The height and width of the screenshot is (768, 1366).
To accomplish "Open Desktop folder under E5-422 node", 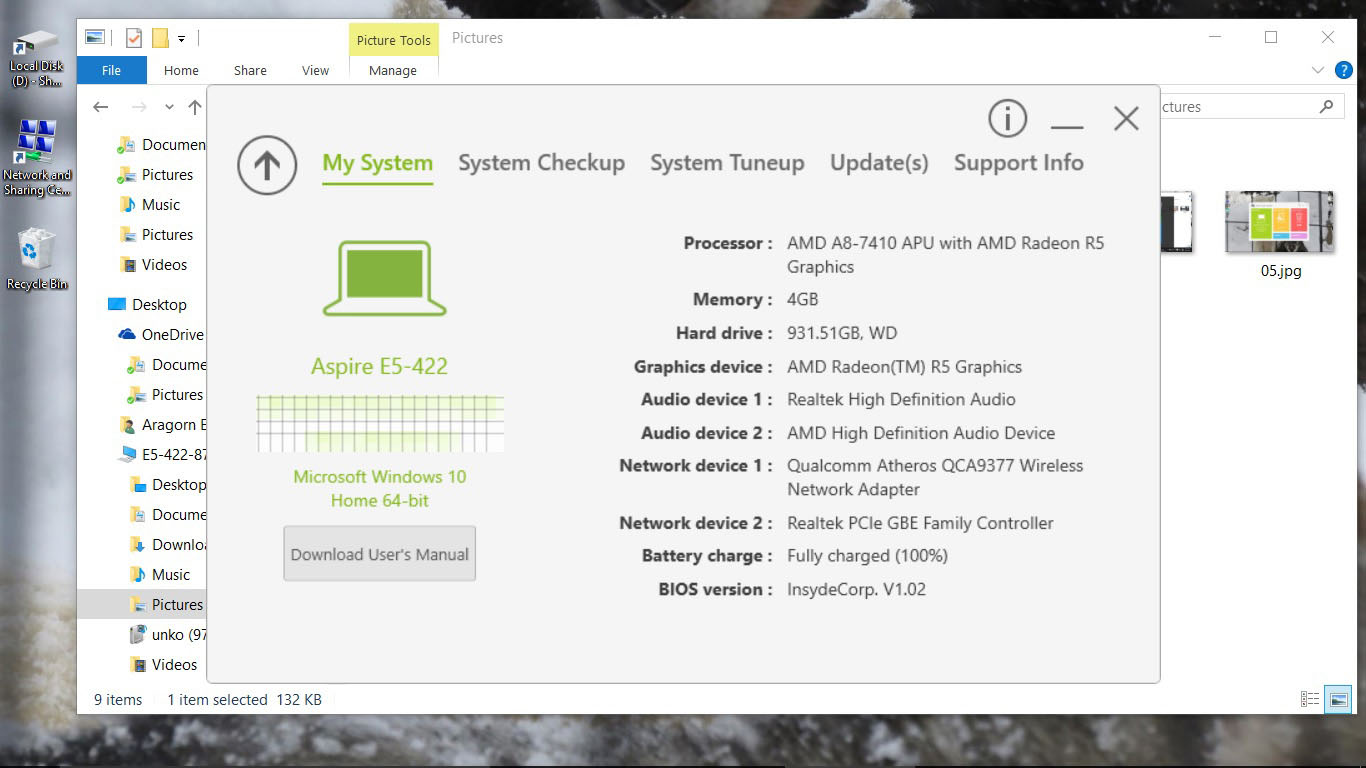I will click(168, 484).
